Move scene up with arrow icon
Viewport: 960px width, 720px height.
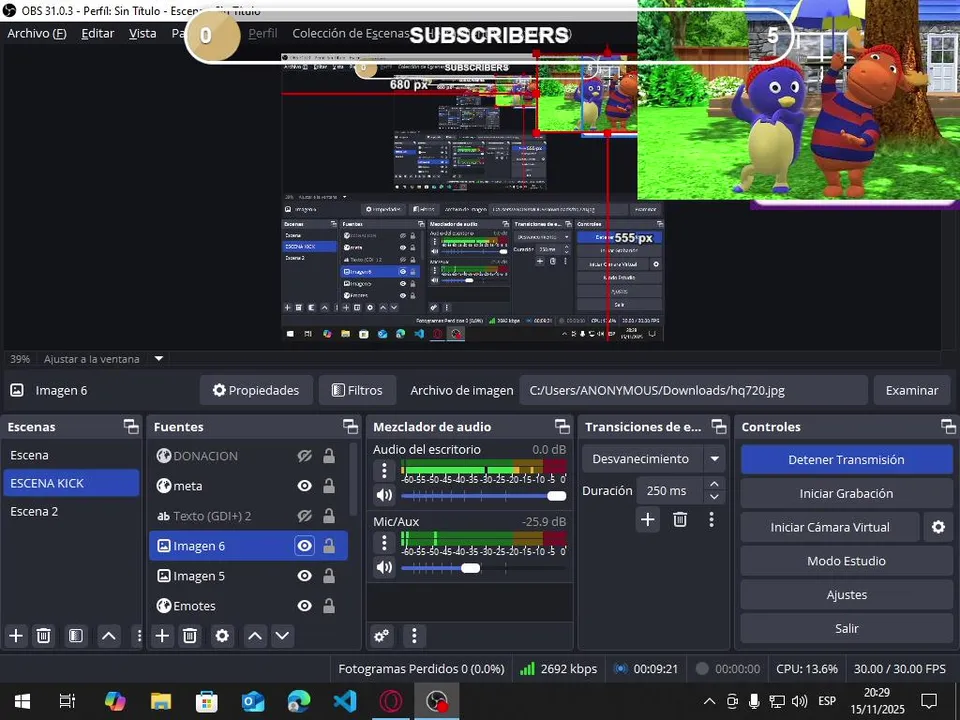pos(108,636)
